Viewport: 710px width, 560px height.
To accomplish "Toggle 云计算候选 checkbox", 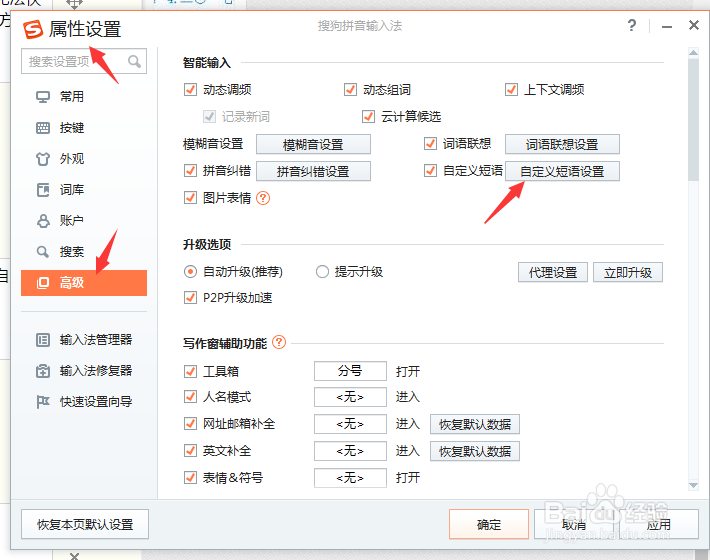I will [x=368, y=117].
